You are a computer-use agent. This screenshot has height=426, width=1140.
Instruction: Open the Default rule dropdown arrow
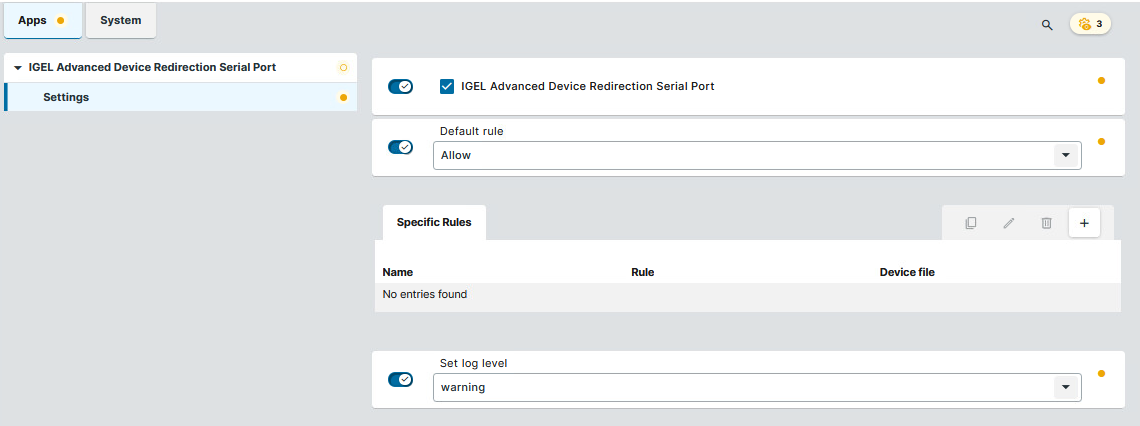(x=1065, y=155)
